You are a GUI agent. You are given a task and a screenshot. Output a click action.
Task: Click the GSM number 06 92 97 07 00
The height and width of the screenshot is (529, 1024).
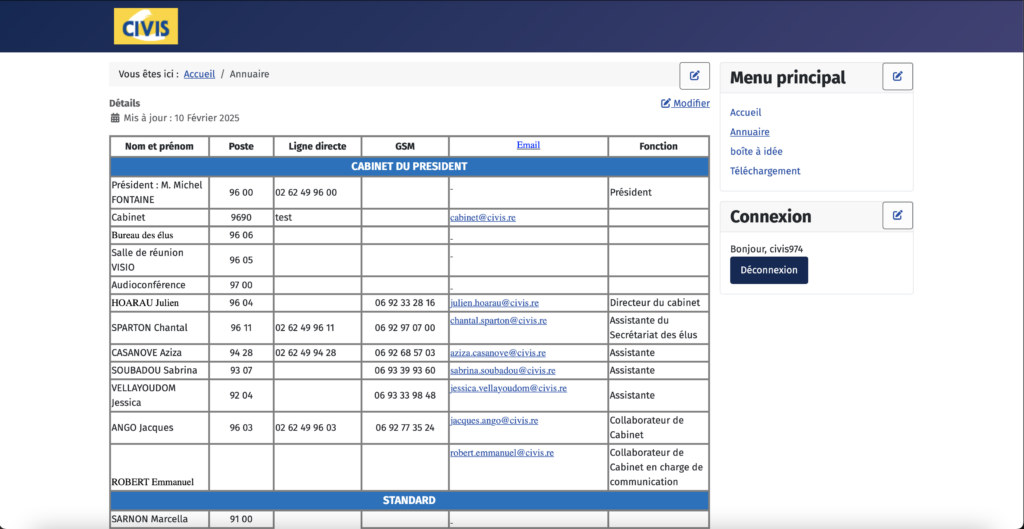click(405, 328)
